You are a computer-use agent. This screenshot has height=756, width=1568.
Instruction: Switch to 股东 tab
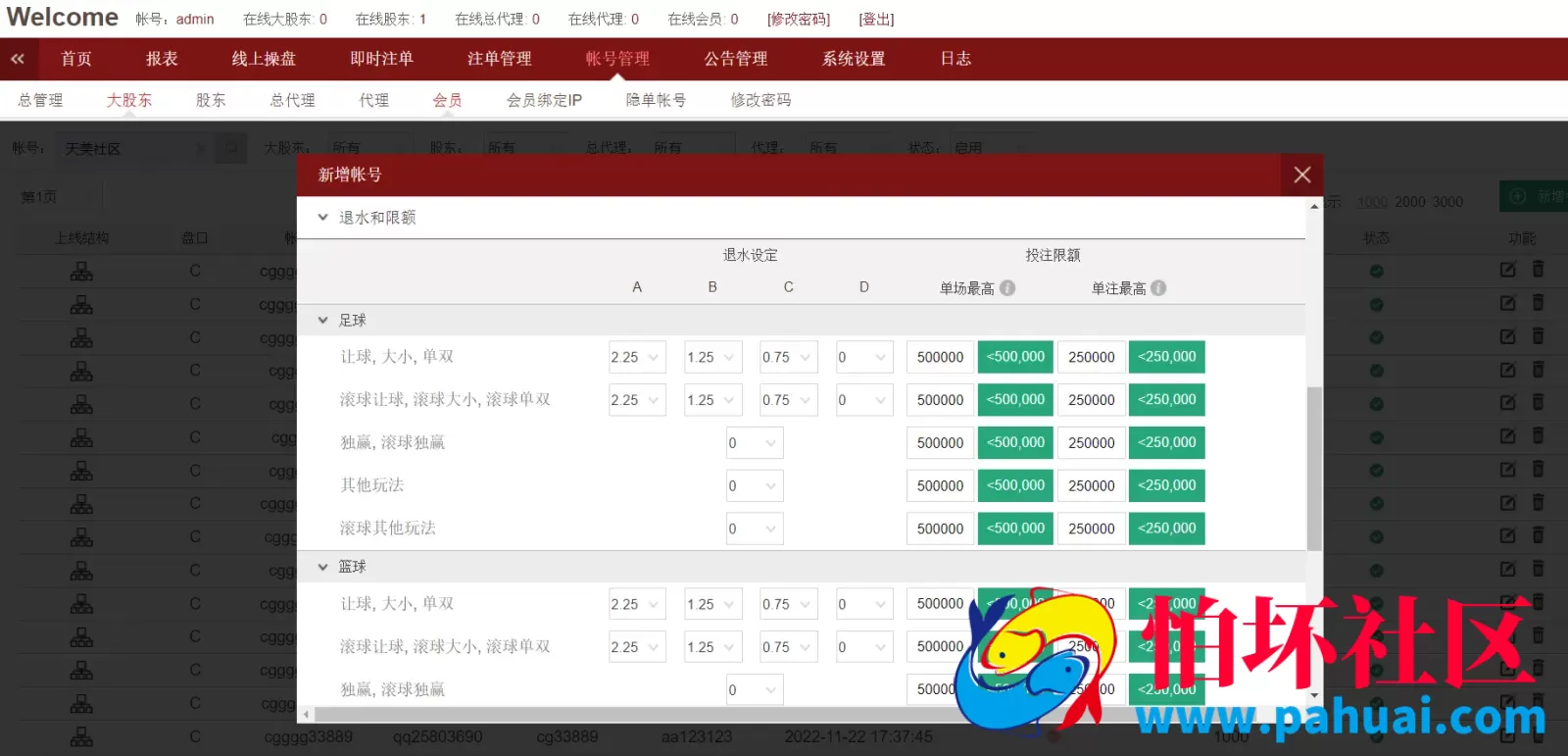[211, 100]
